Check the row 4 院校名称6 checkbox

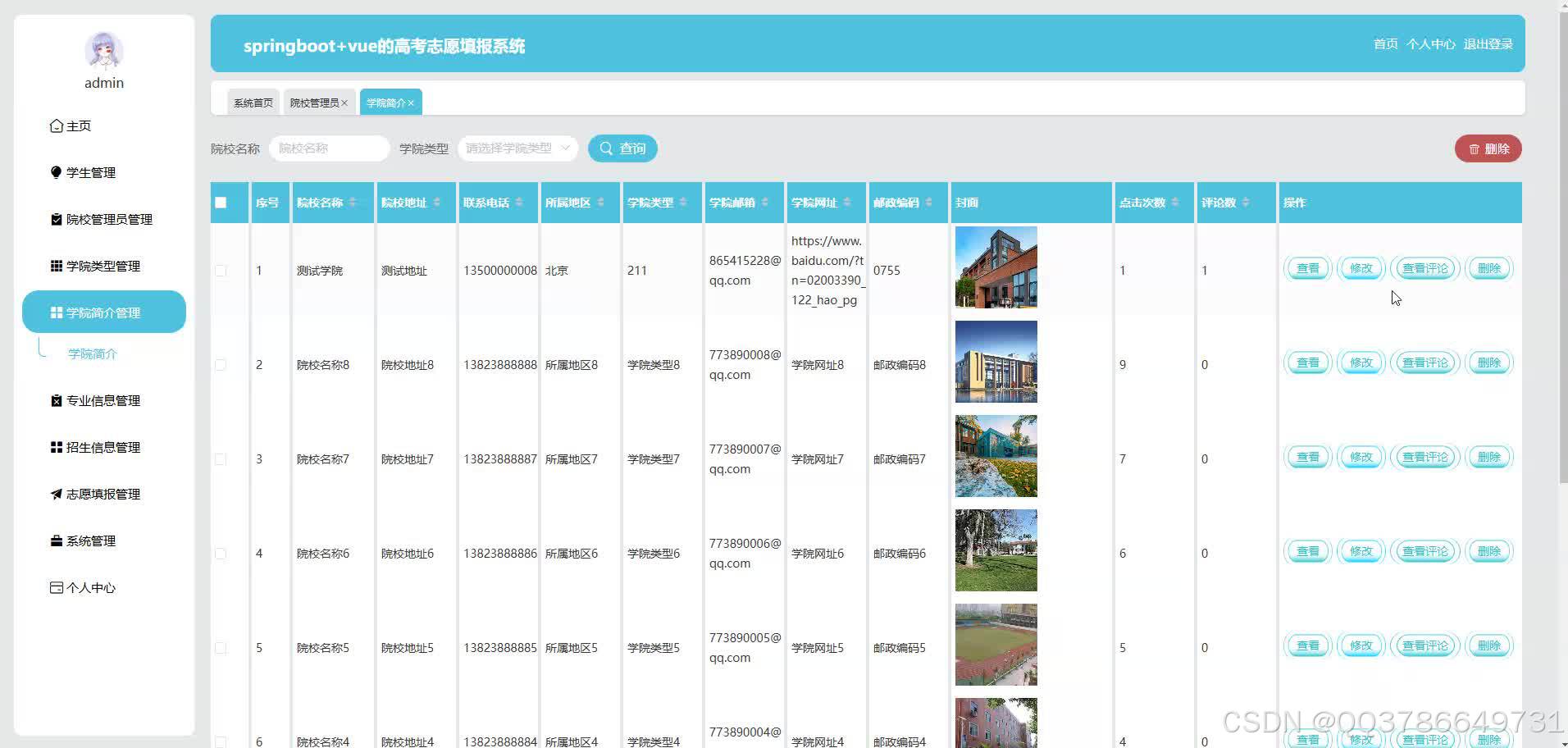221,554
